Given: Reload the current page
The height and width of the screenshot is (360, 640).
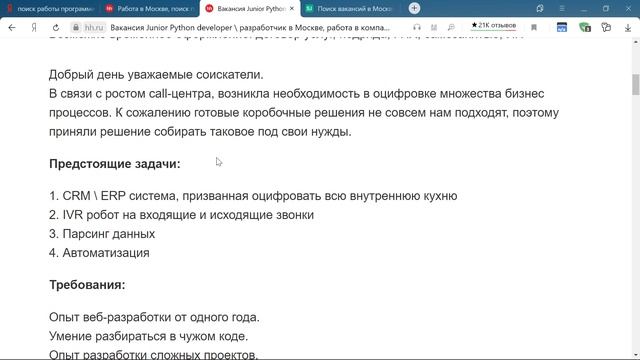Looking at the screenshot, I should (56, 27).
